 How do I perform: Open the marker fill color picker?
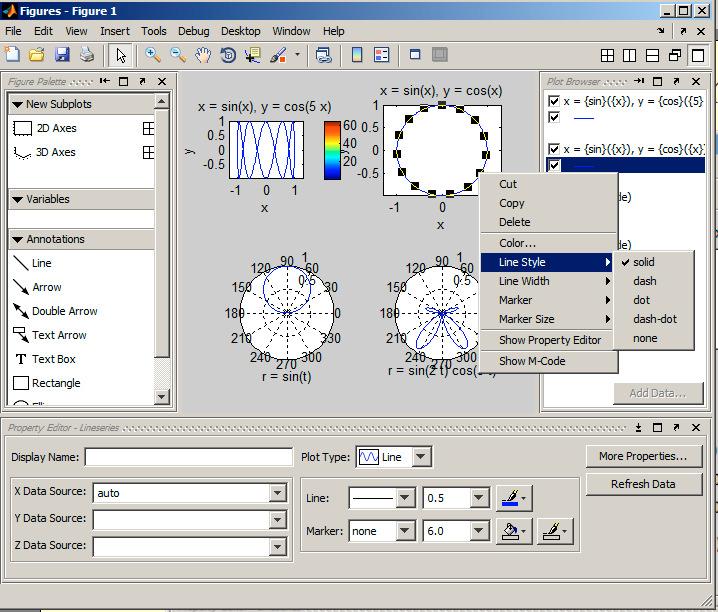[514, 531]
